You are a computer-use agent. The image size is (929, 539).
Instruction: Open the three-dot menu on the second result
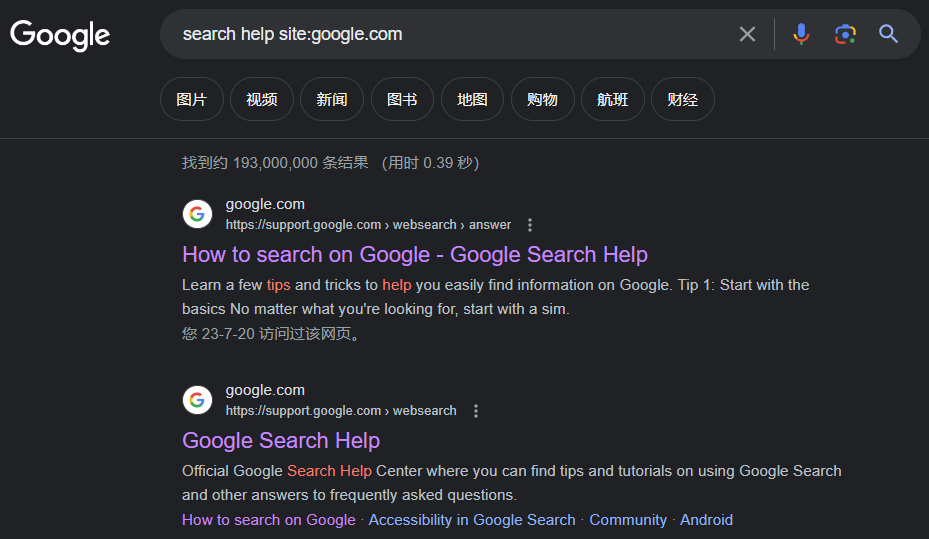(x=476, y=411)
